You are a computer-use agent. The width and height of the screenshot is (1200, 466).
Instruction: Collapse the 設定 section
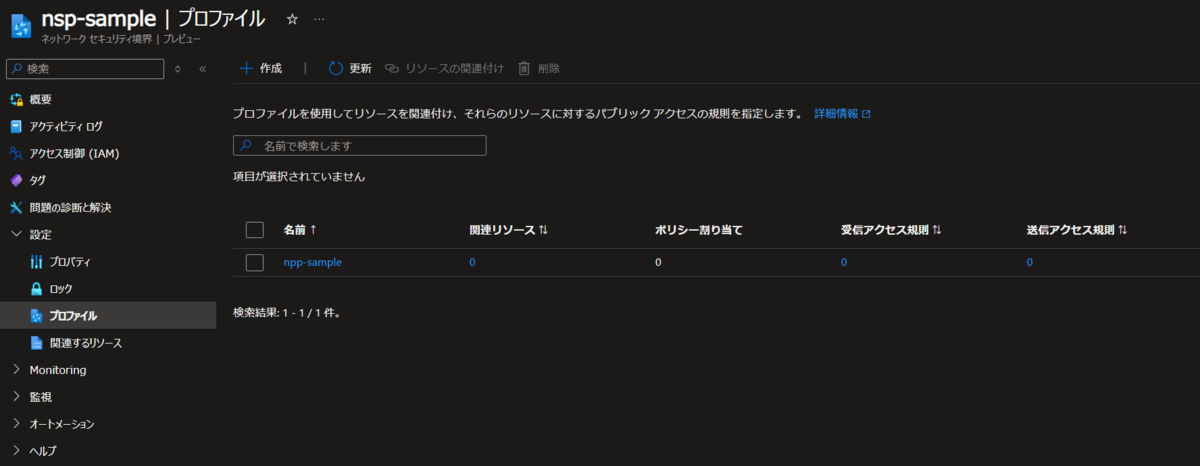click(x=16, y=234)
